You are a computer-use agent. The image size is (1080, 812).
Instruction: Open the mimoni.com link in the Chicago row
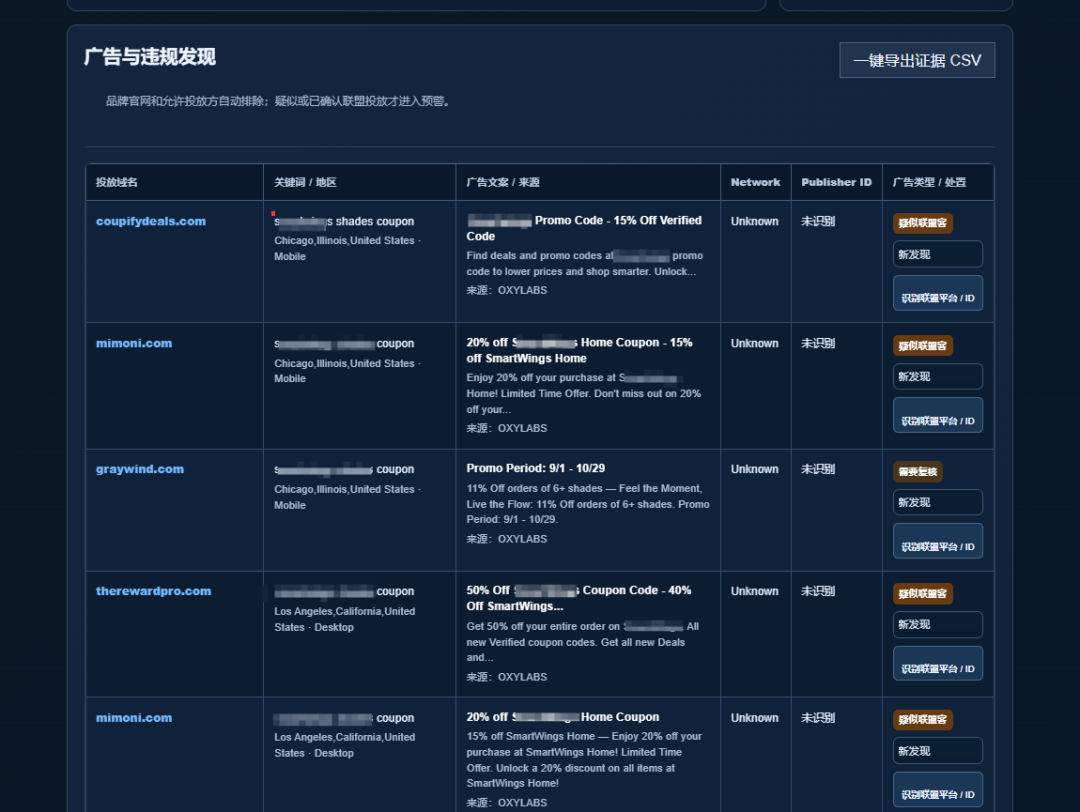(134, 343)
